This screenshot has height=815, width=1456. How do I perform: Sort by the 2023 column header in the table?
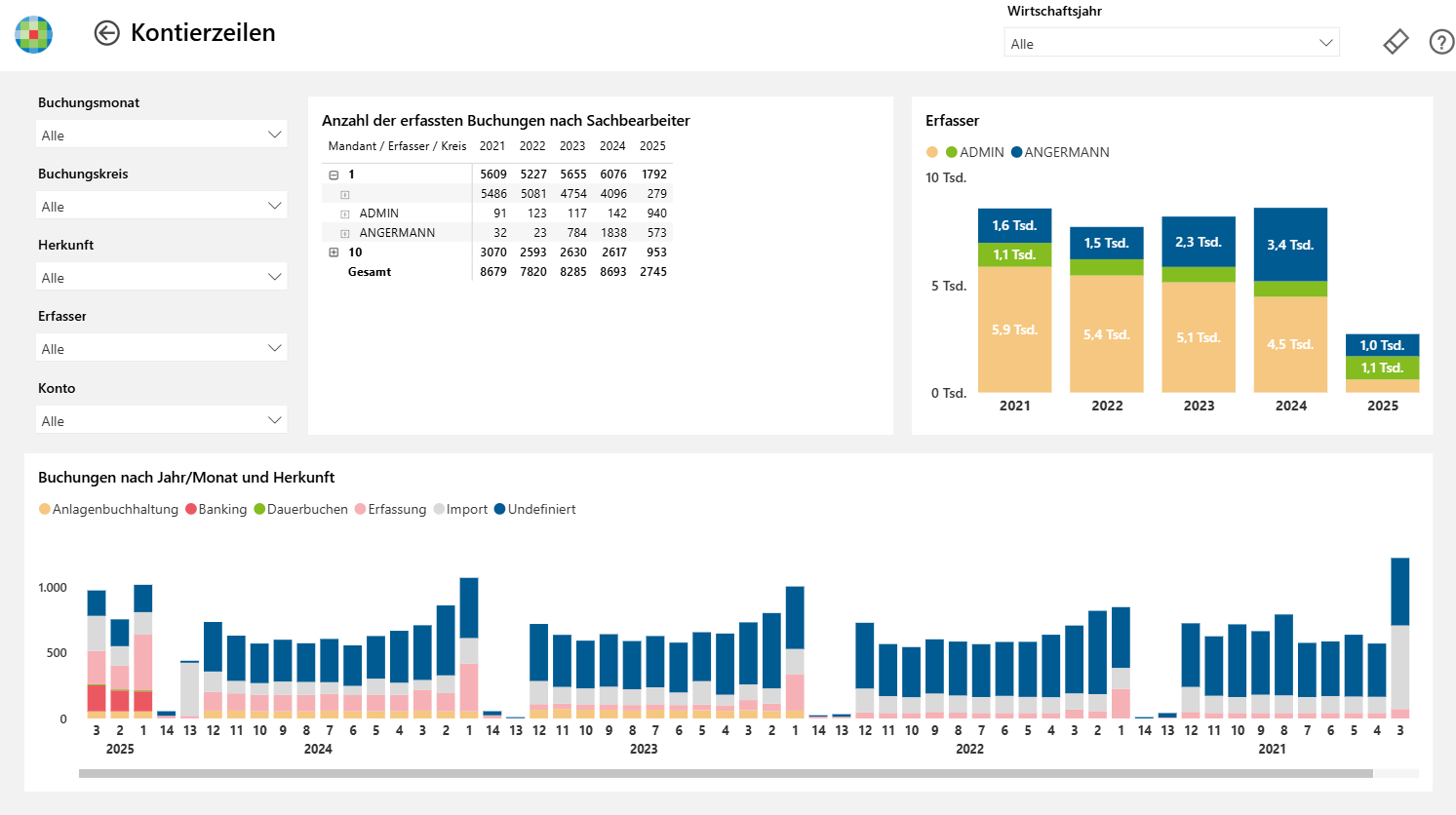pyautogui.click(x=572, y=146)
